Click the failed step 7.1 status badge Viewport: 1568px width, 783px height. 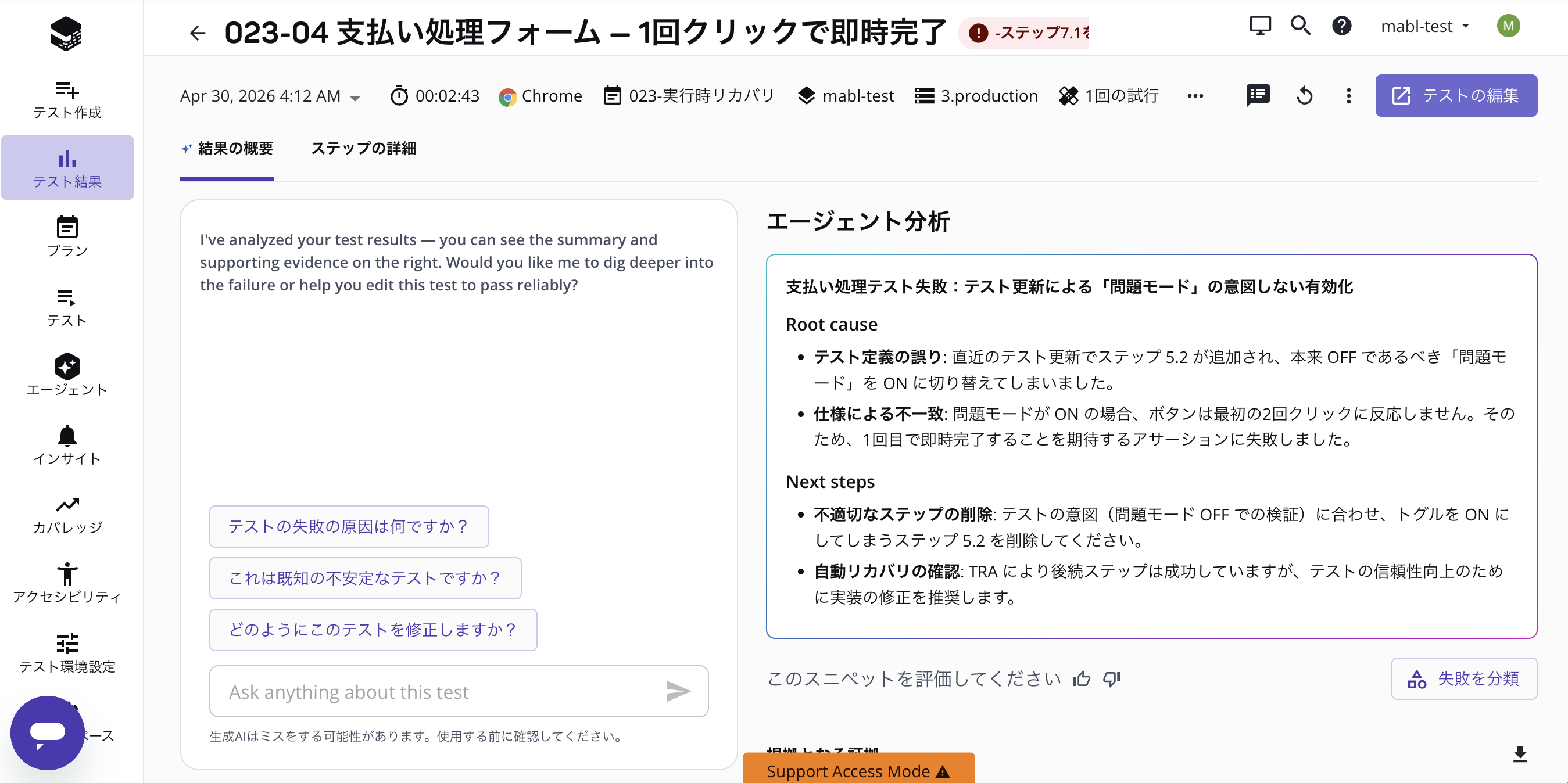click(x=1025, y=33)
